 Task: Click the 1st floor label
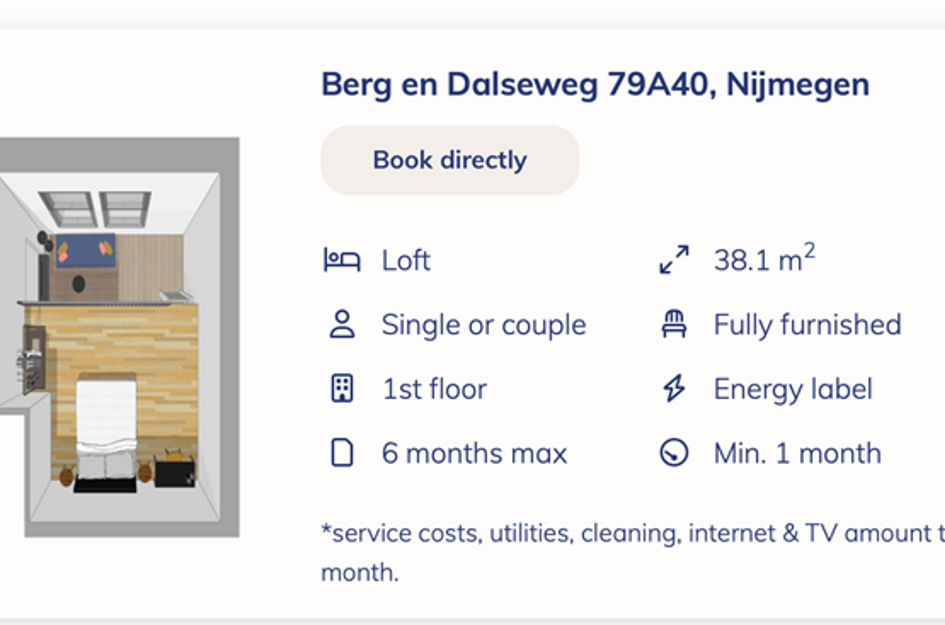click(434, 389)
